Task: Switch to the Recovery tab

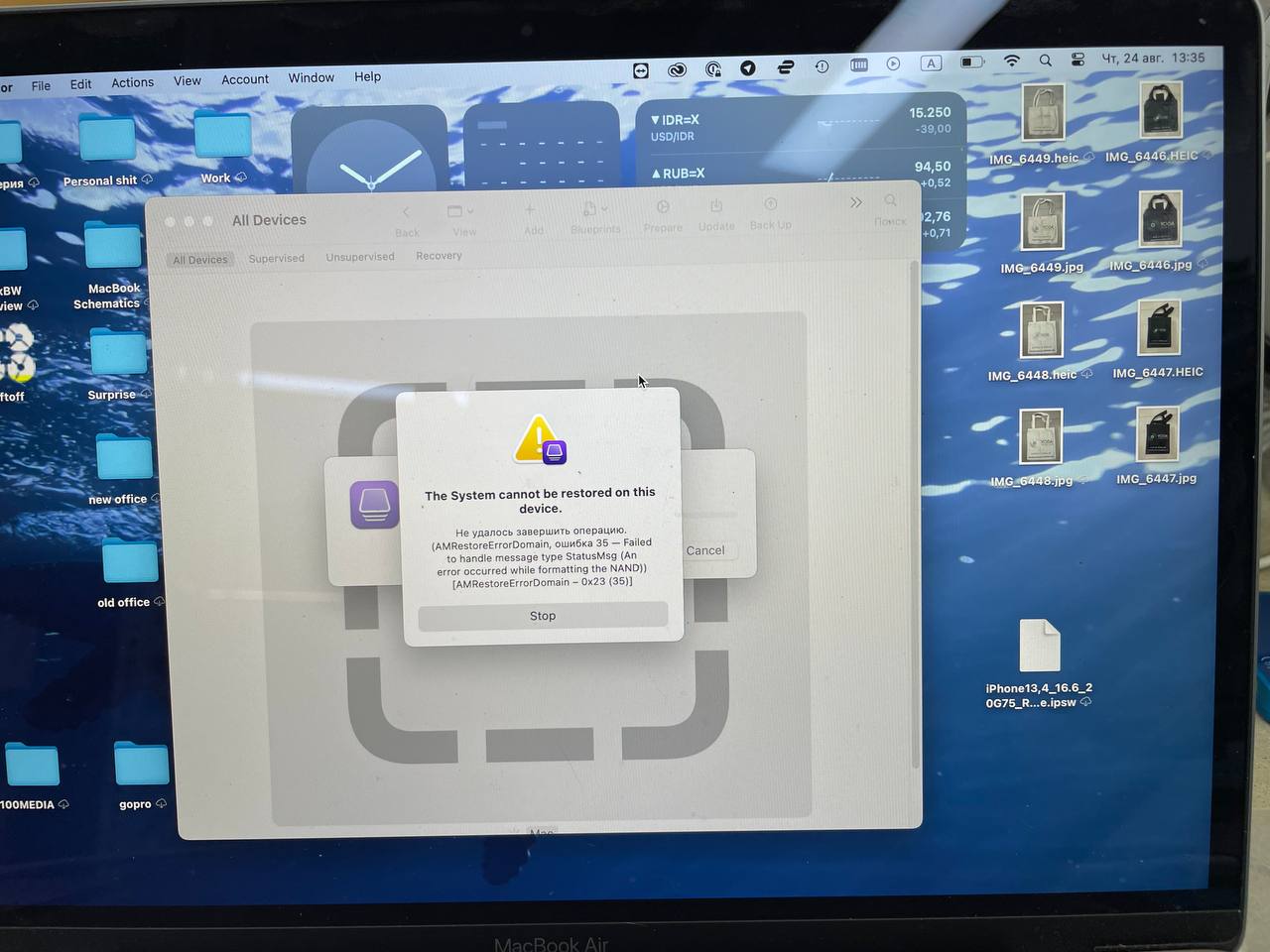Action: point(439,256)
